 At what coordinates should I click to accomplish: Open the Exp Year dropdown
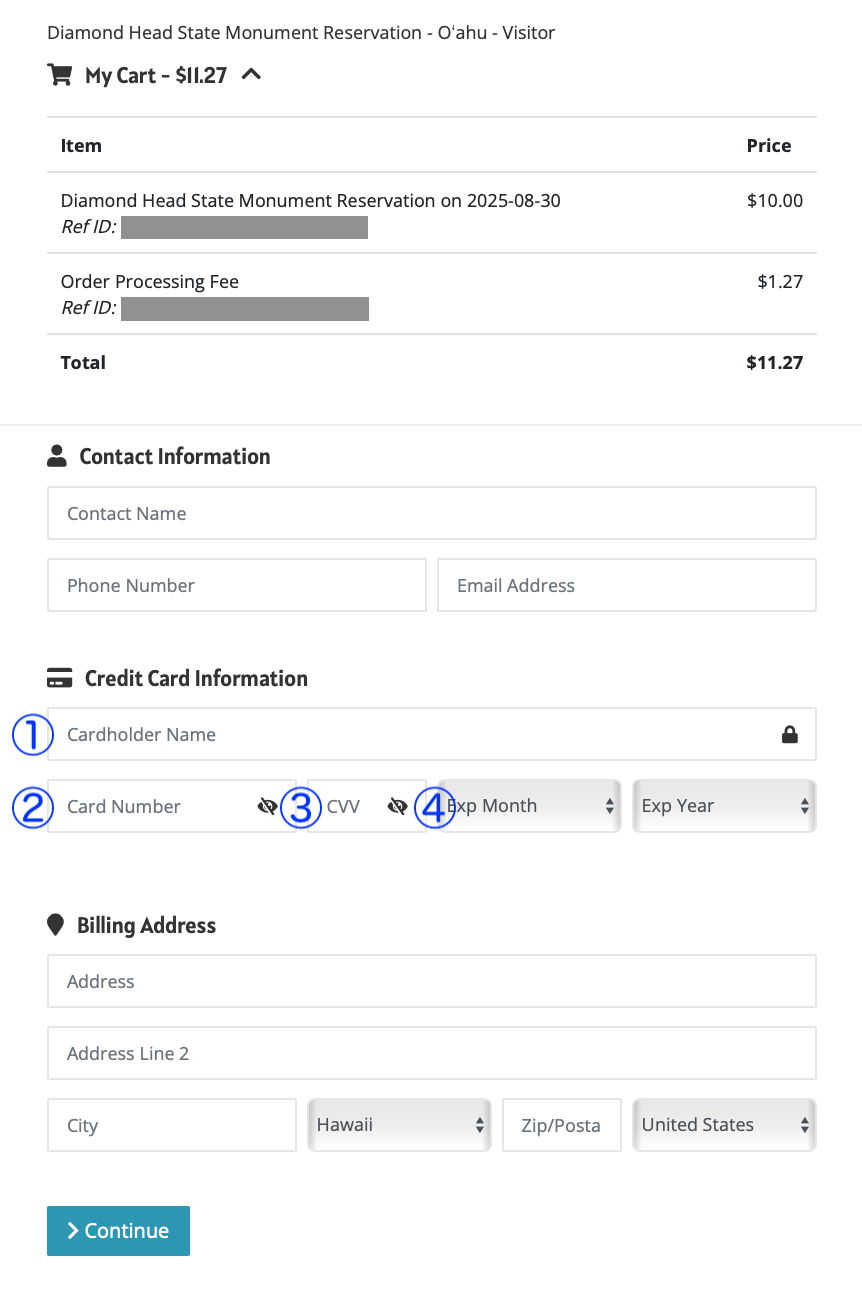click(x=724, y=806)
